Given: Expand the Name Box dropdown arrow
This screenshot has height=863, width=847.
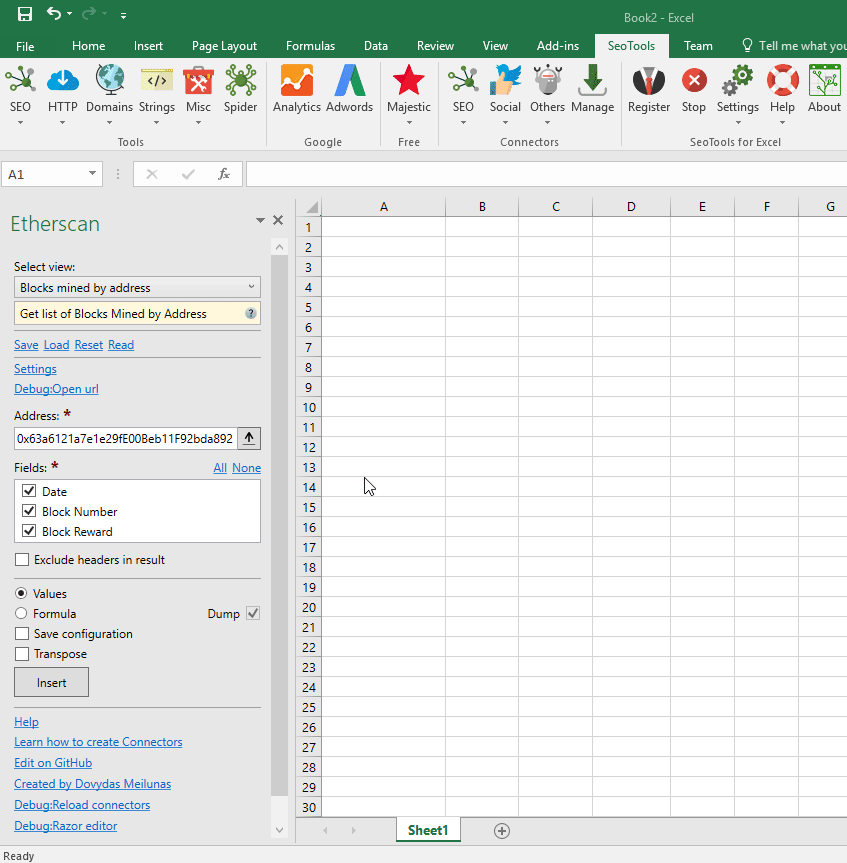Looking at the screenshot, I should [x=92, y=174].
